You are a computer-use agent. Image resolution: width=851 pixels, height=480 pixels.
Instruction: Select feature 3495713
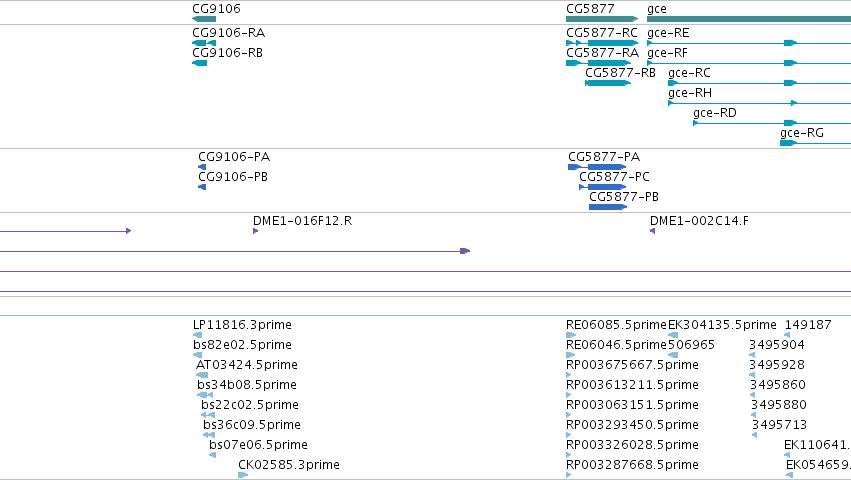point(779,425)
